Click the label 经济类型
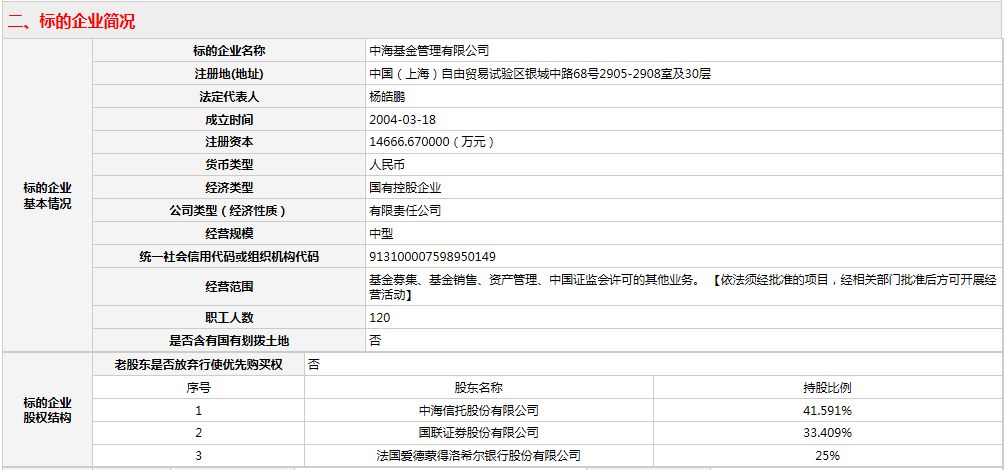The width and height of the screenshot is (1006, 470). 229,188
